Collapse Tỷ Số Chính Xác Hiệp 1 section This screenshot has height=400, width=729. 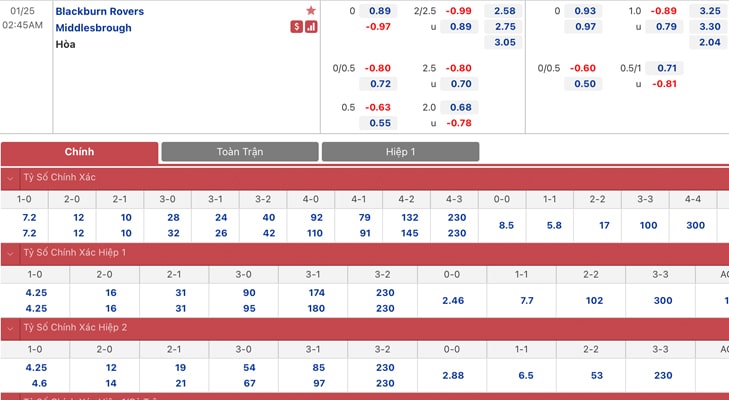click(x=10, y=253)
